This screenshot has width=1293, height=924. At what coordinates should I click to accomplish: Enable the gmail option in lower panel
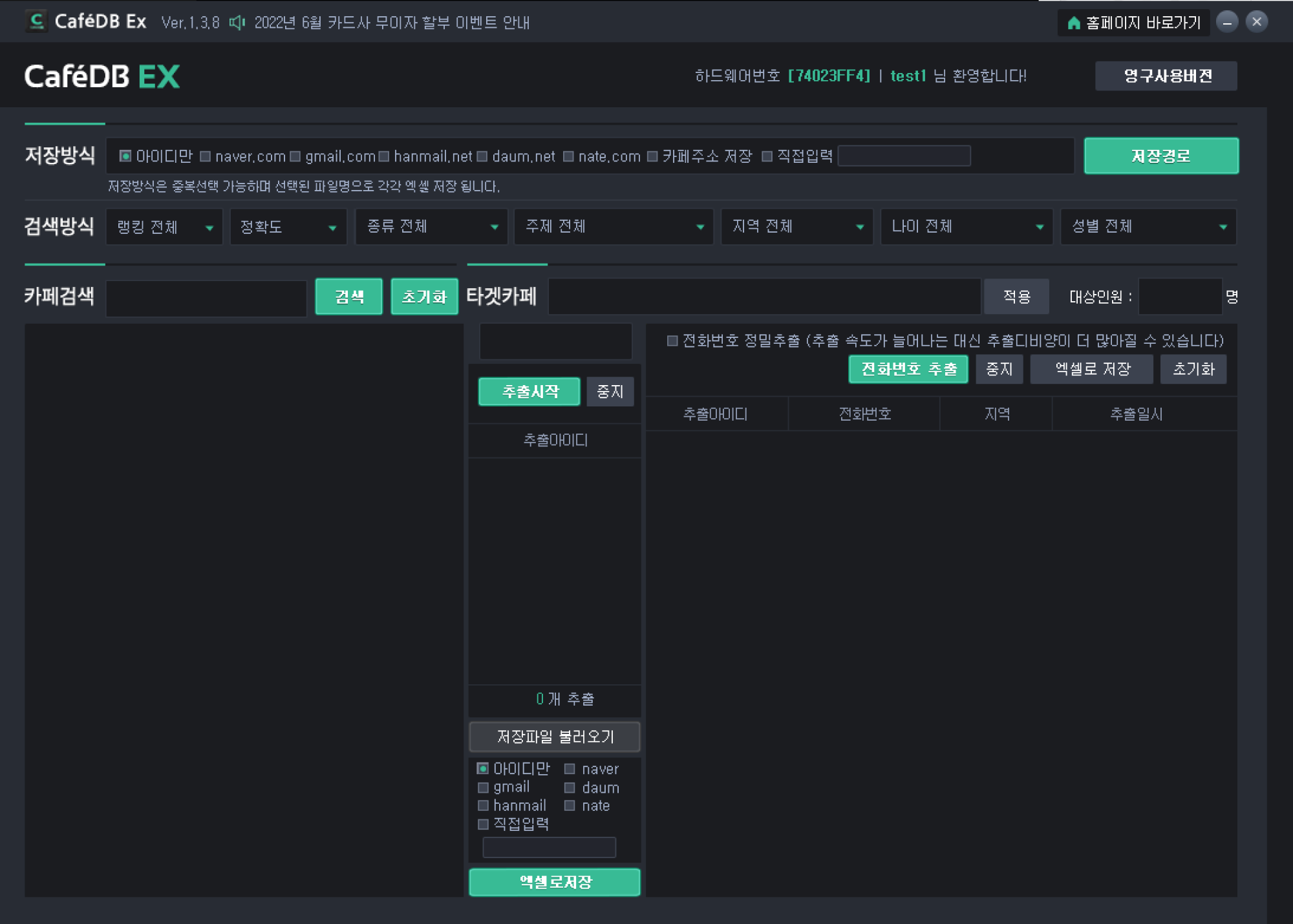[483, 788]
